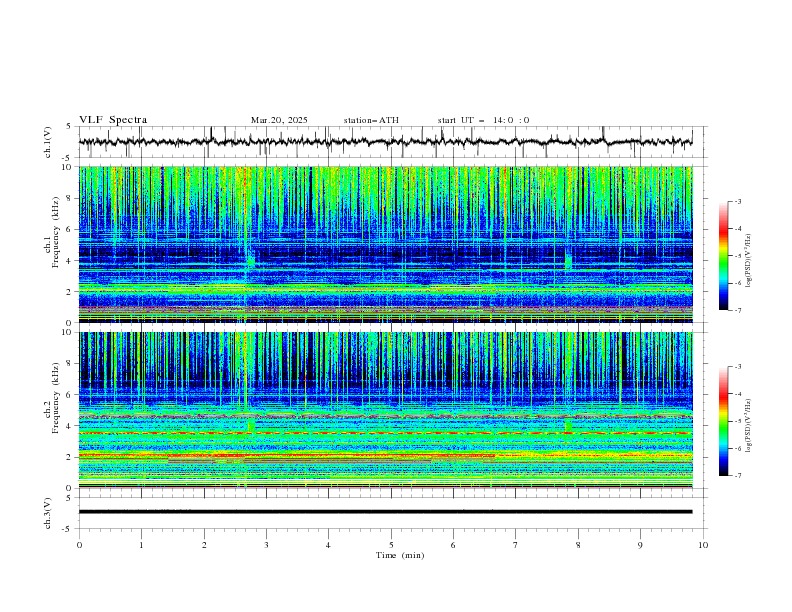Click the "station=ATH" header label
The image size is (792, 612).
tap(371, 120)
